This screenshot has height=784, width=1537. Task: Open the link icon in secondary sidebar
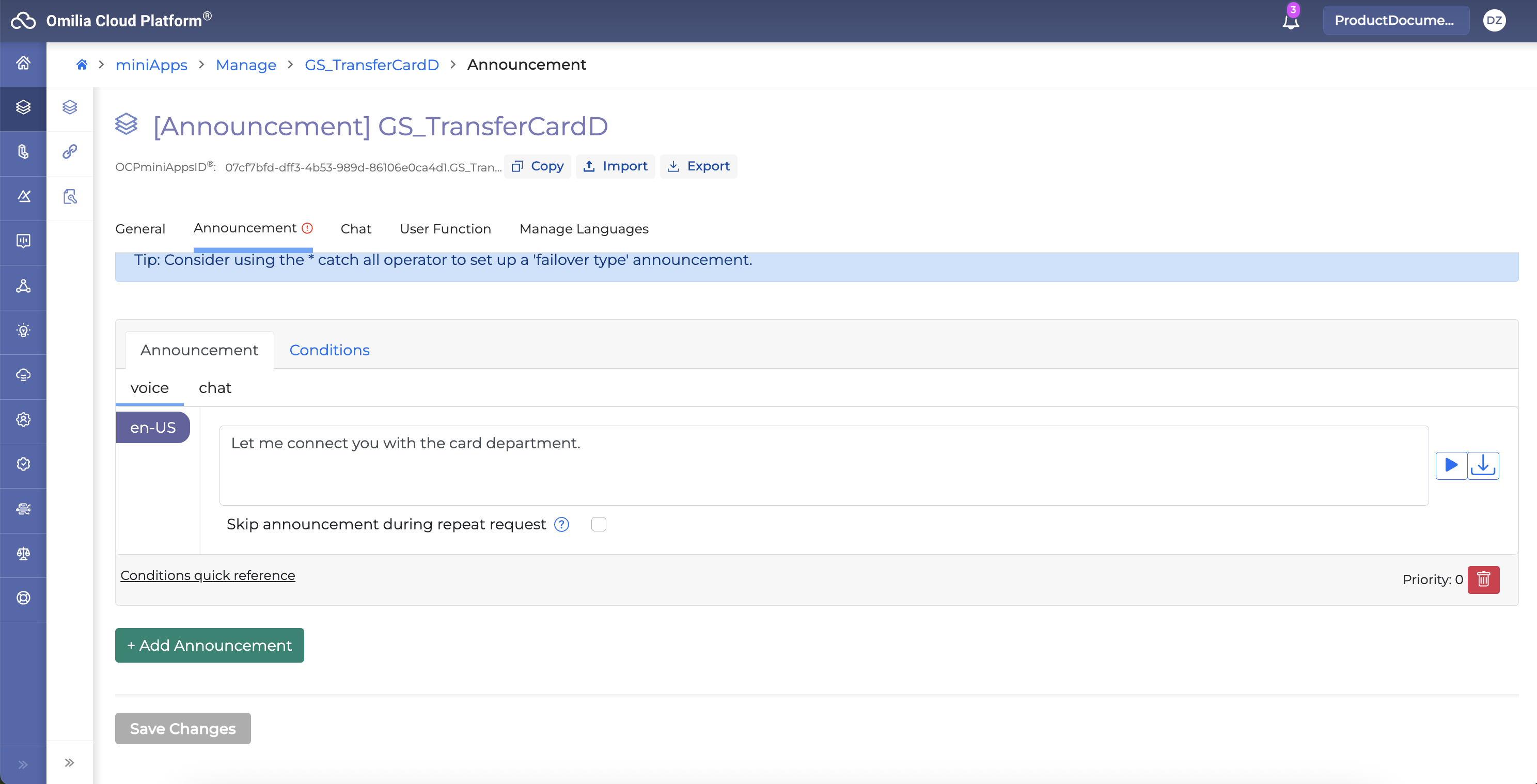tap(70, 151)
